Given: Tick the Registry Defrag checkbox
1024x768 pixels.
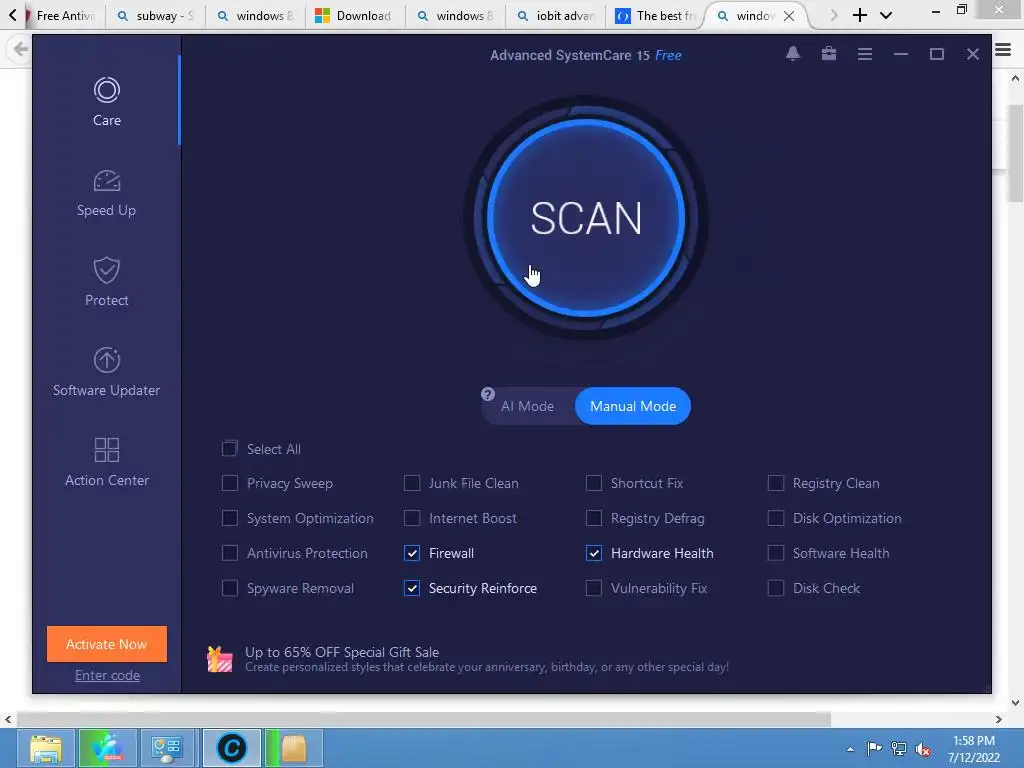Looking at the screenshot, I should coord(594,519).
